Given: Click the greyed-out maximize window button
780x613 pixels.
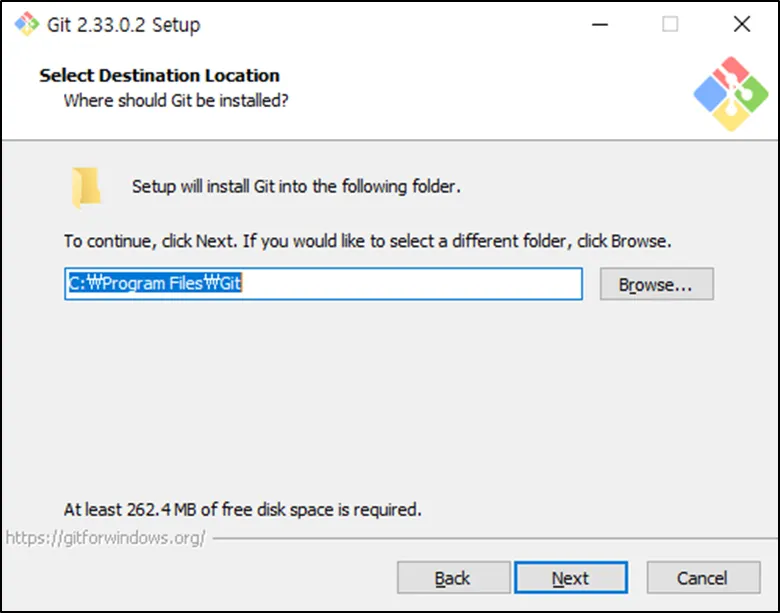Looking at the screenshot, I should (670, 24).
